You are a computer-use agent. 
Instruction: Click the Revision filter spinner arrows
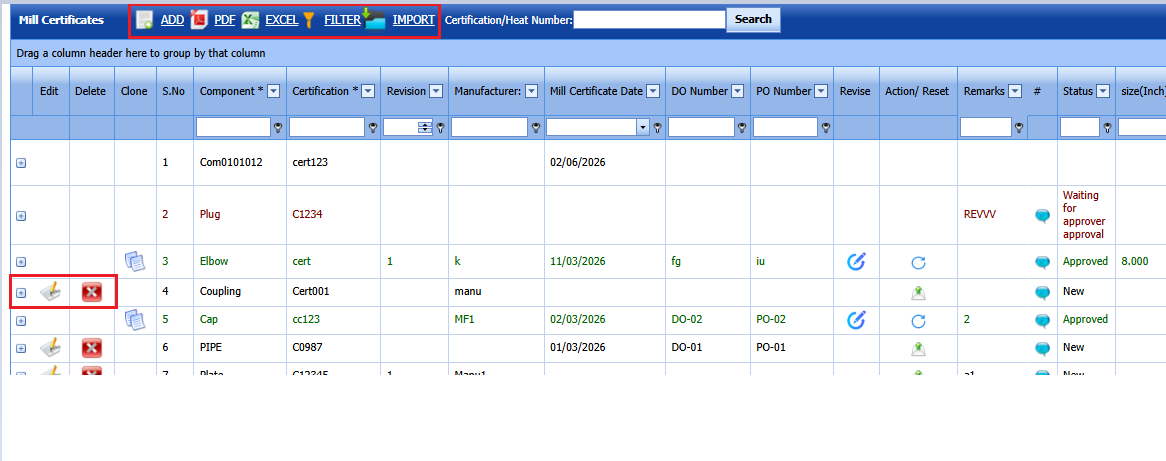[425, 128]
